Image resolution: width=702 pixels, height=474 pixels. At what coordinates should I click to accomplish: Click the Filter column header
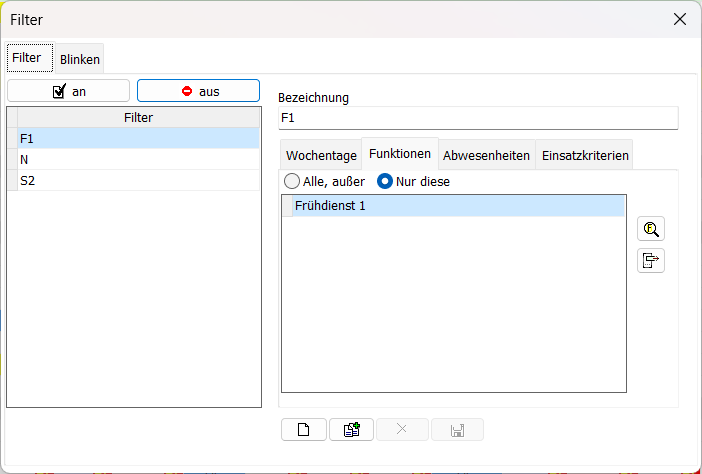coord(138,118)
